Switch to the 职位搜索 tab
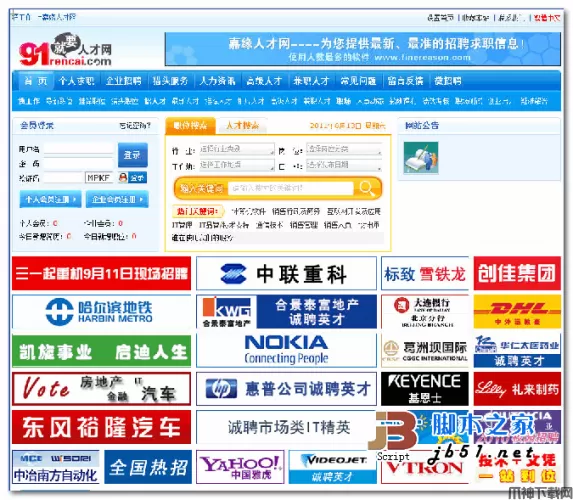This screenshot has width=573, height=500. coord(190,126)
